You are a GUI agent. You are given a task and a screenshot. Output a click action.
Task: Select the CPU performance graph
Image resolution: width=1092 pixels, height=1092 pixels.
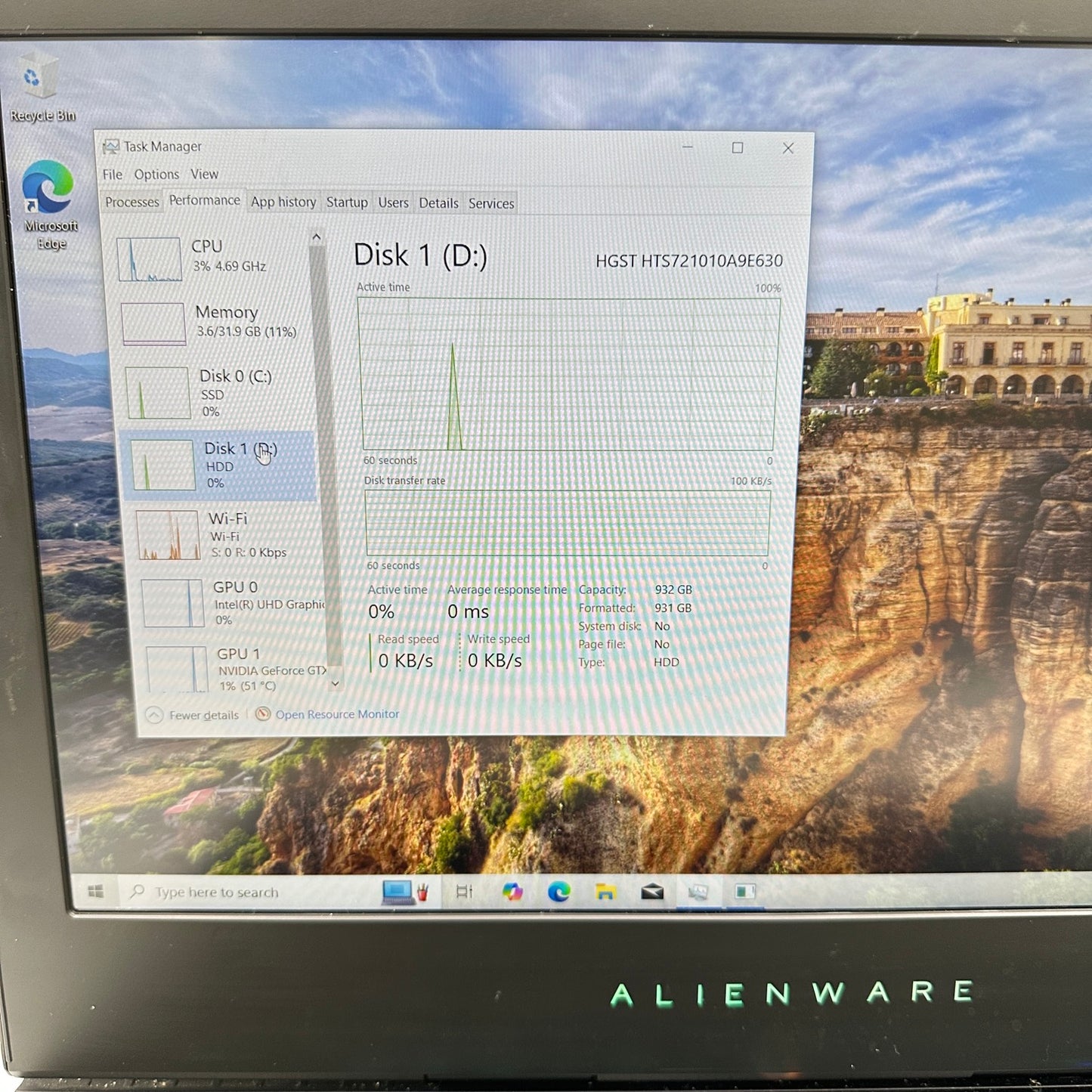(x=212, y=257)
